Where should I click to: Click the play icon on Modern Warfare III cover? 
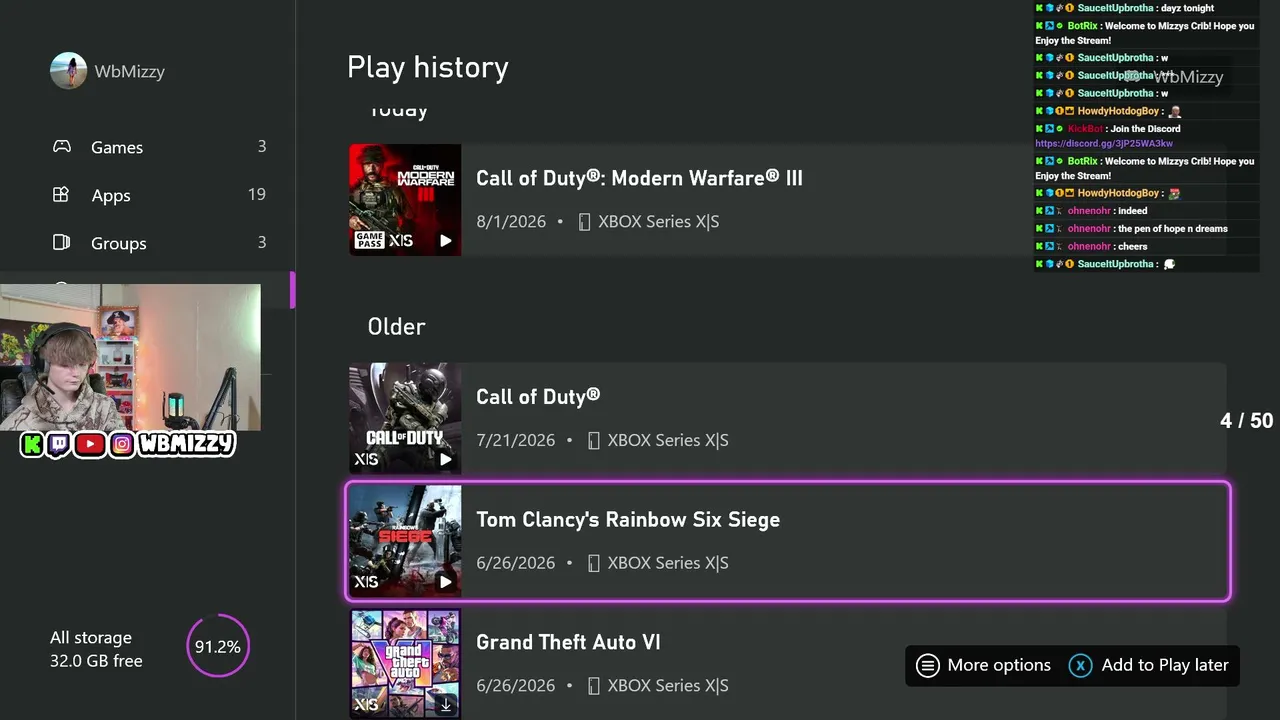(x=446, y=240)
